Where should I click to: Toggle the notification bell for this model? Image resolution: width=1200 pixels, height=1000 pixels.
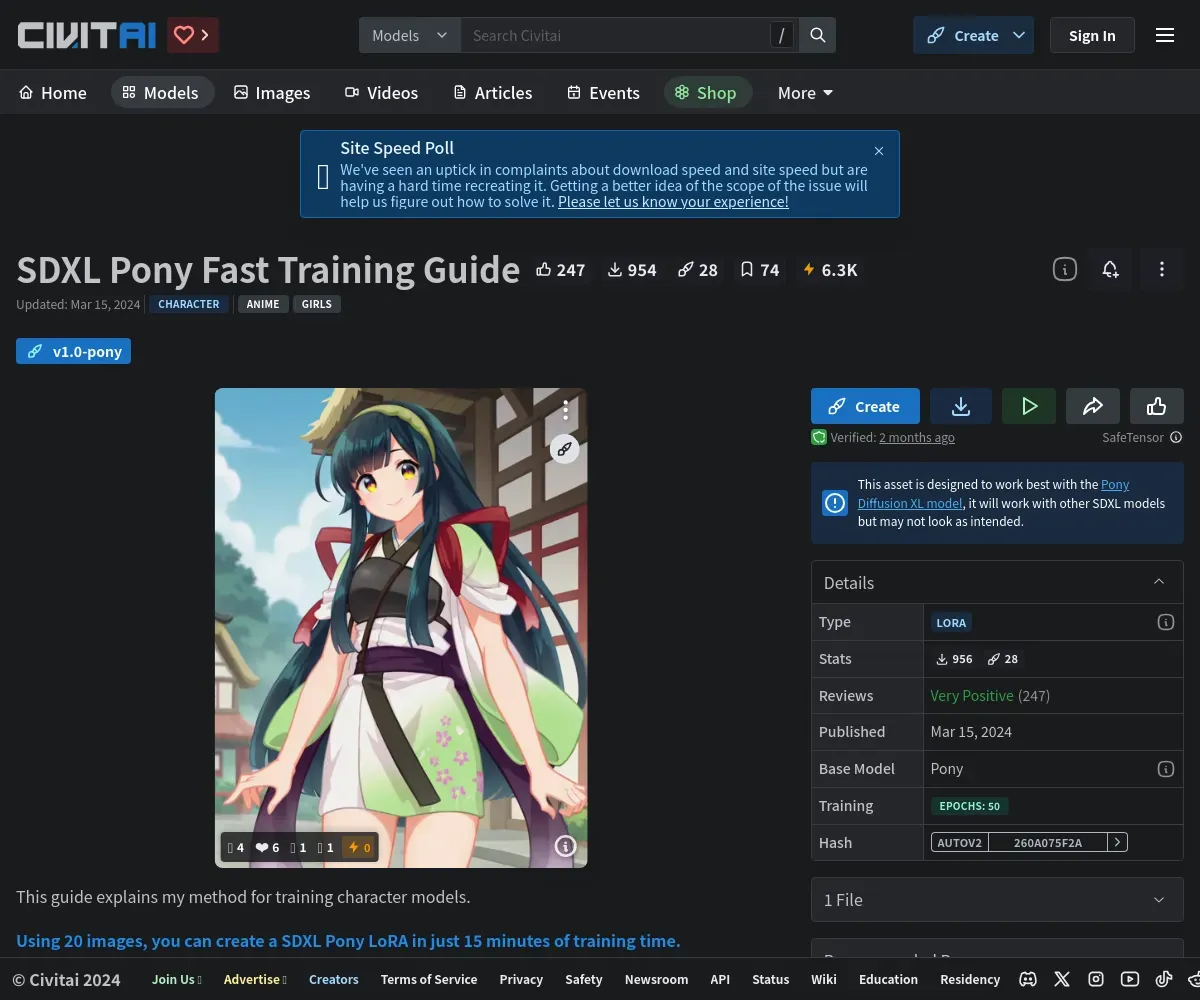(x=1110, y=269)
